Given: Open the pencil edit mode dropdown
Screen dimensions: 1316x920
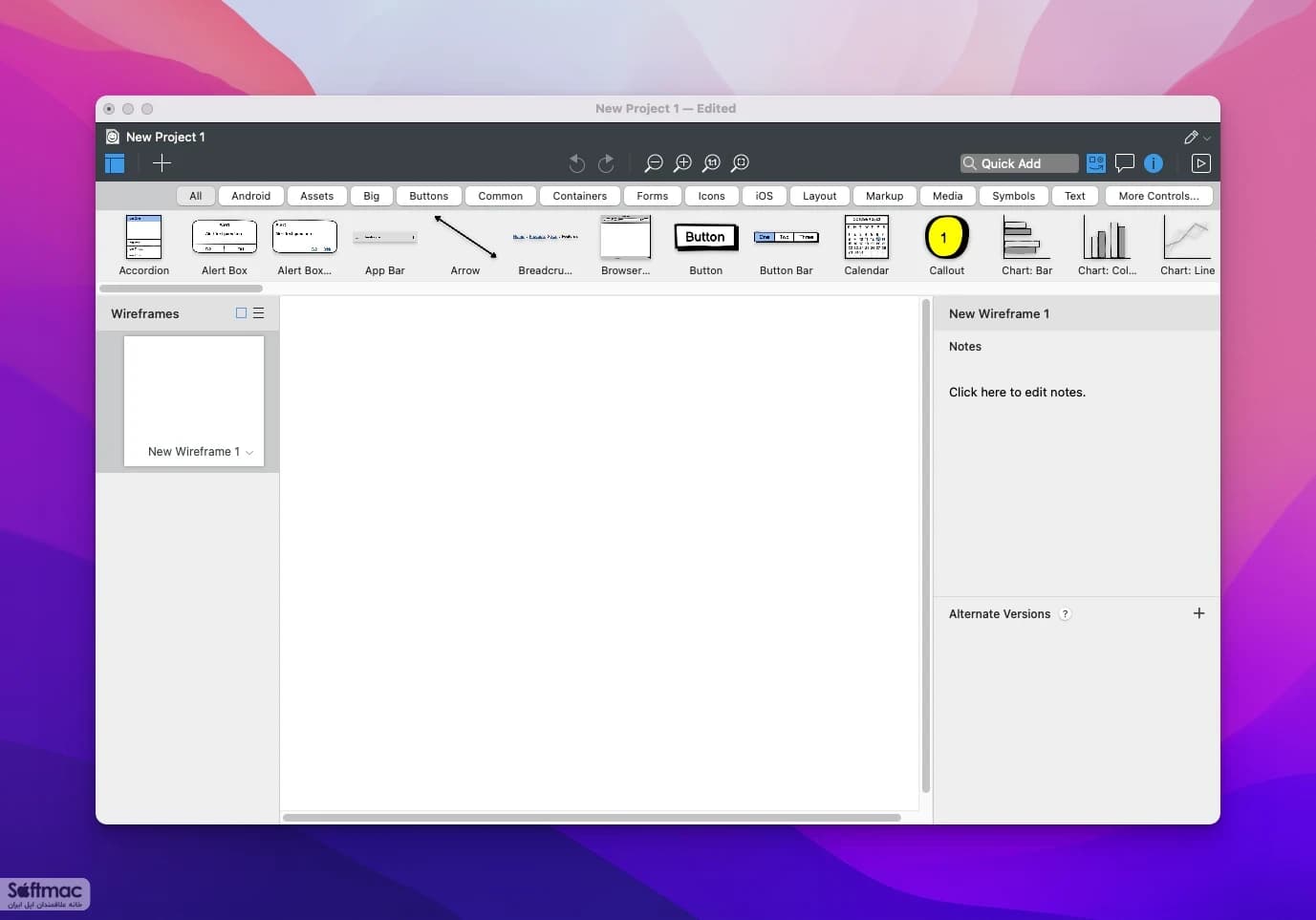Looking at the screenshot, I should (1197, 138).
